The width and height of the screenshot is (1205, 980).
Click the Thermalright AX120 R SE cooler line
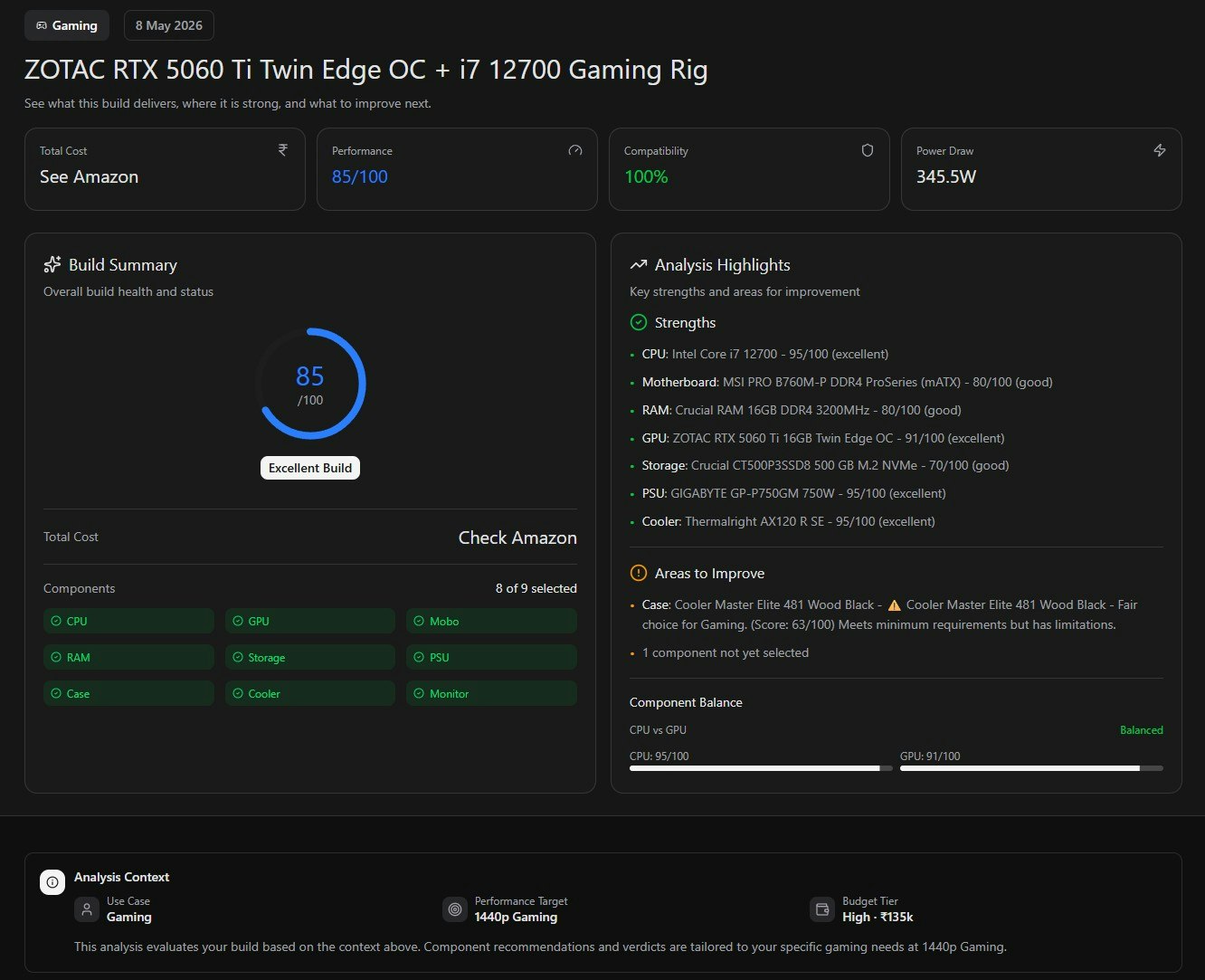tap(789, 521)
